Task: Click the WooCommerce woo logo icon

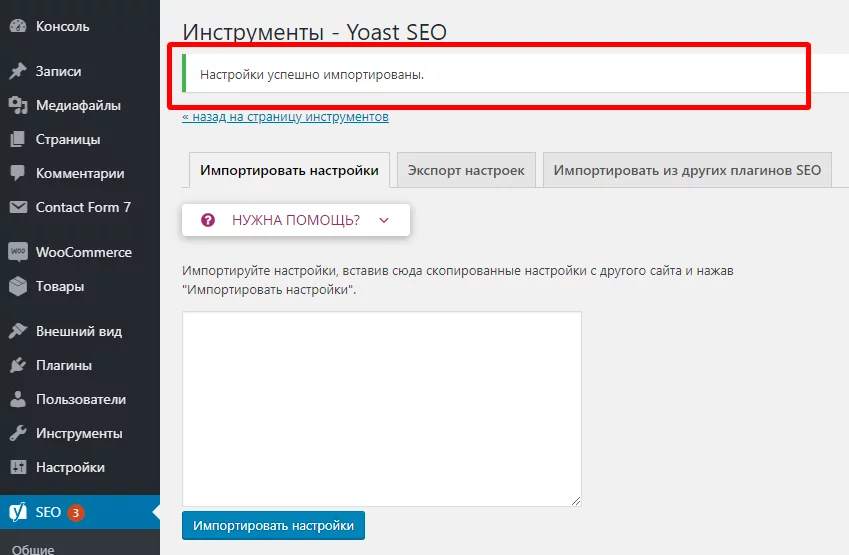Action: pyautogui.click(x=18, y=252)
